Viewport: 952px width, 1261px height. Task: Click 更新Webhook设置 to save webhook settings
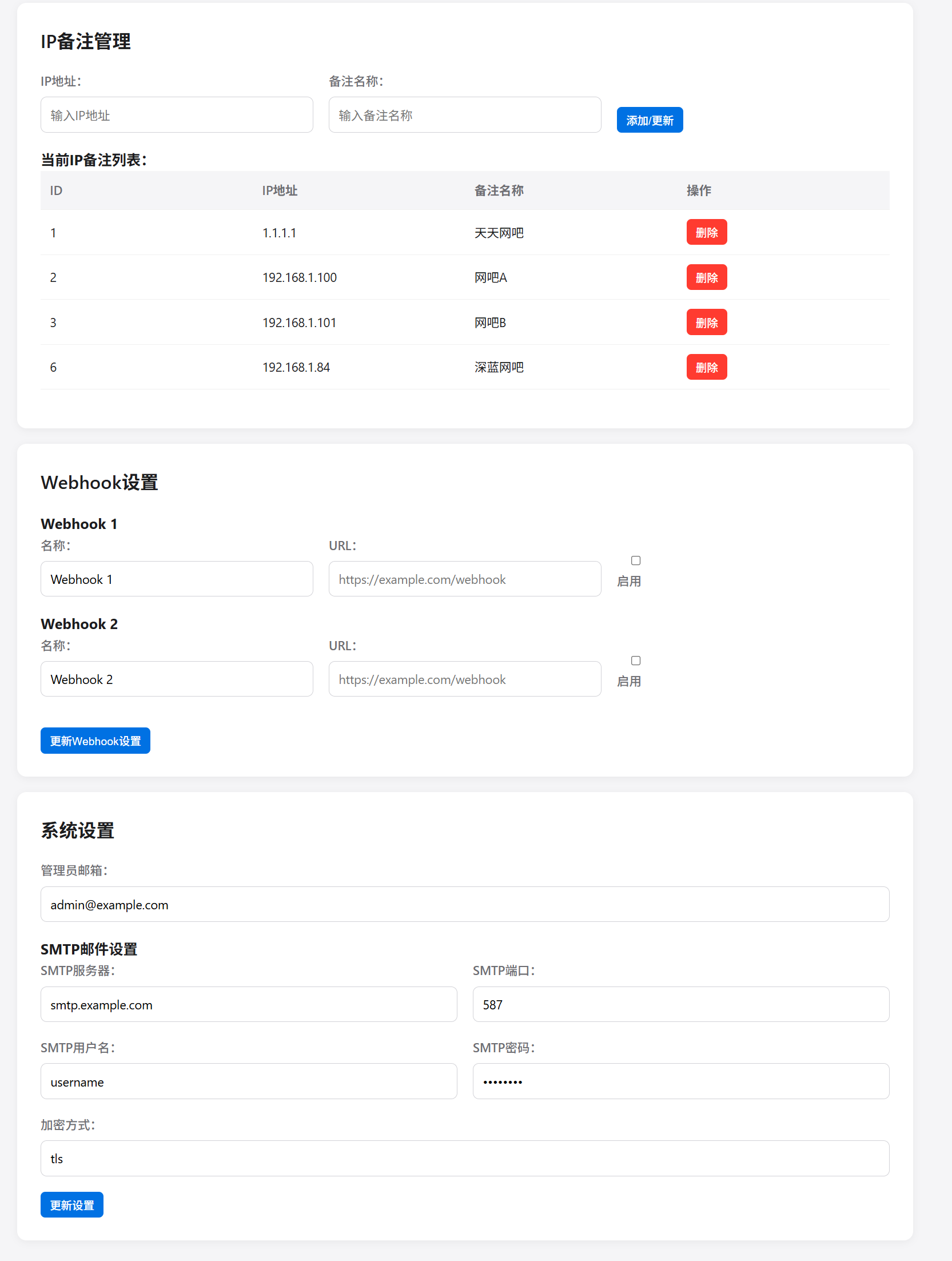coord(95,740)
